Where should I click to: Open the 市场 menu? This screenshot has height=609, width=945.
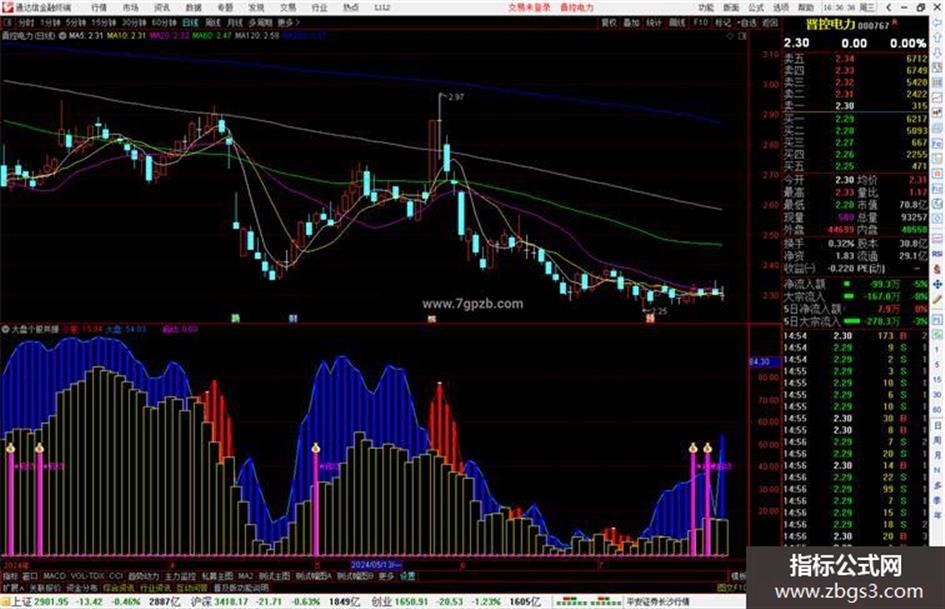point(130,8)
